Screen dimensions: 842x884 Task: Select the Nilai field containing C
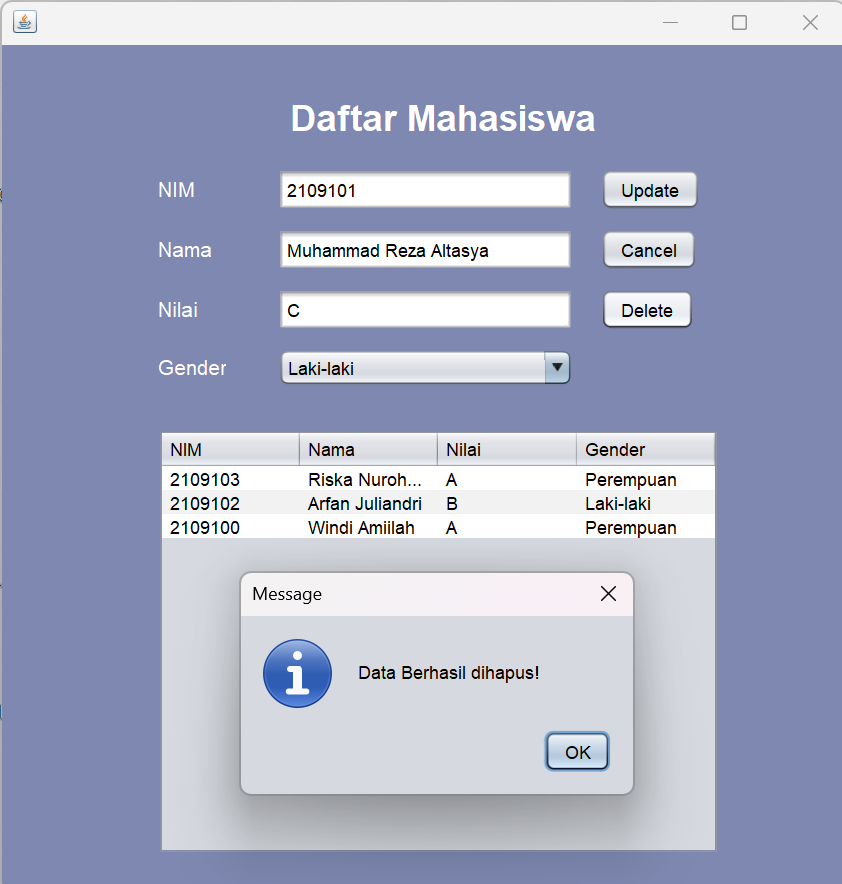click(x=424, y=310)
